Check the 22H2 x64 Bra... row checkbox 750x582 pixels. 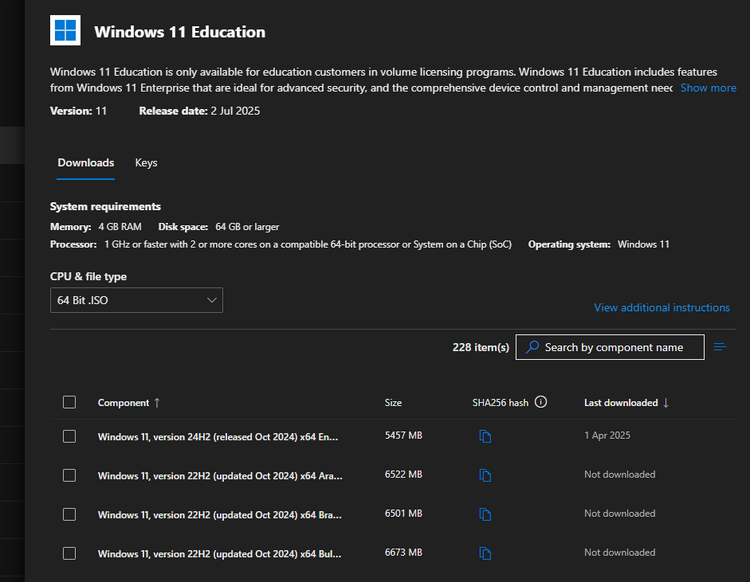tap(69, 514)
